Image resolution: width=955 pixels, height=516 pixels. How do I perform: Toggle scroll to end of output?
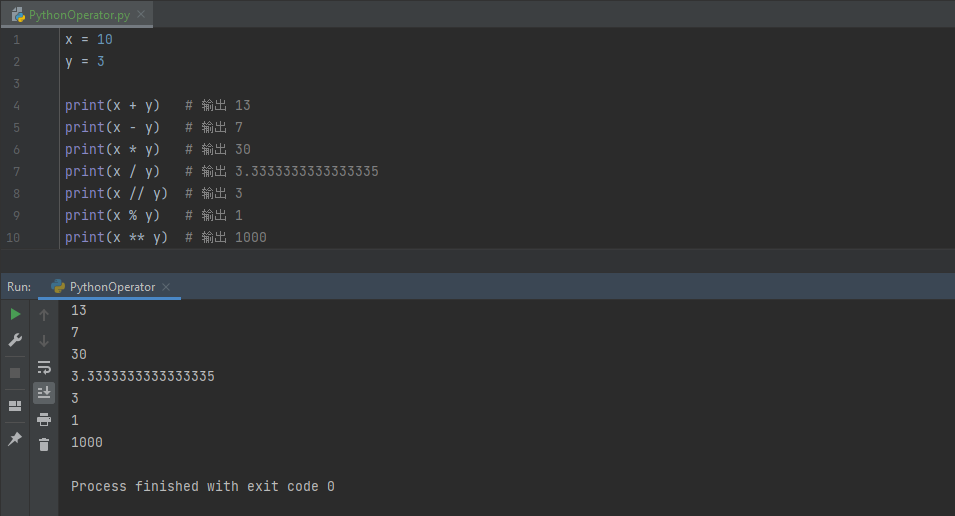pos(44,393)
